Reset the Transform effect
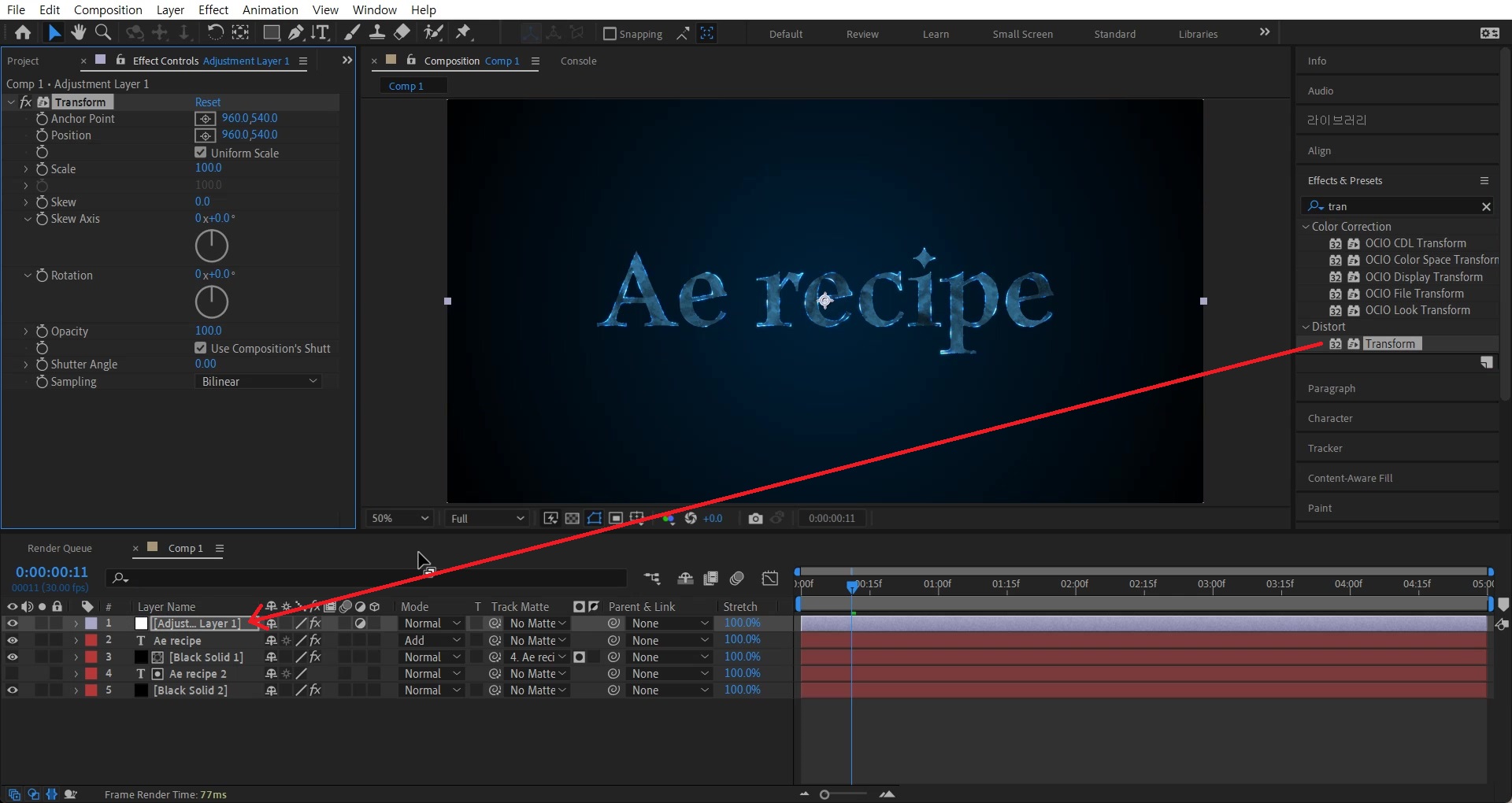Viewport: 1512px width, 803px height. 208,102
